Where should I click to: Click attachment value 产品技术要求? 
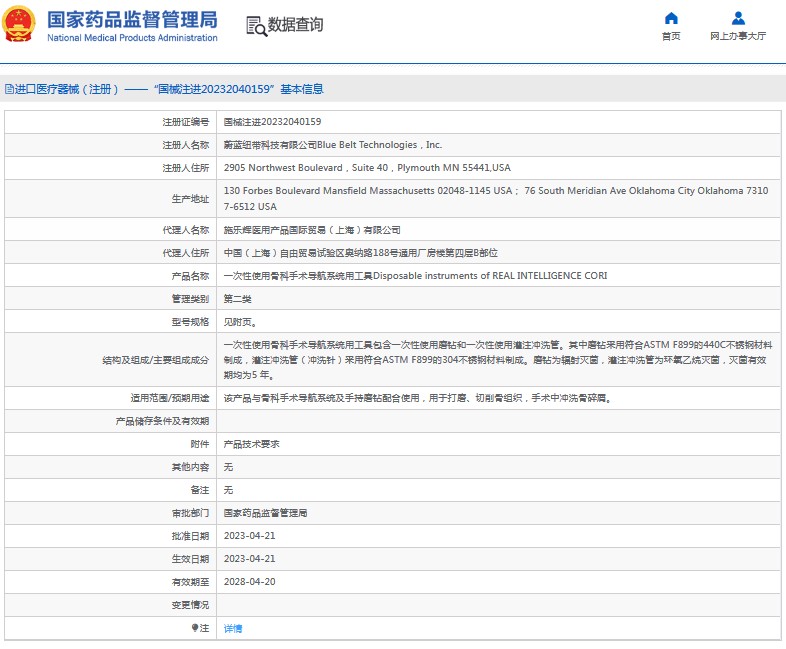coord(252,444)
